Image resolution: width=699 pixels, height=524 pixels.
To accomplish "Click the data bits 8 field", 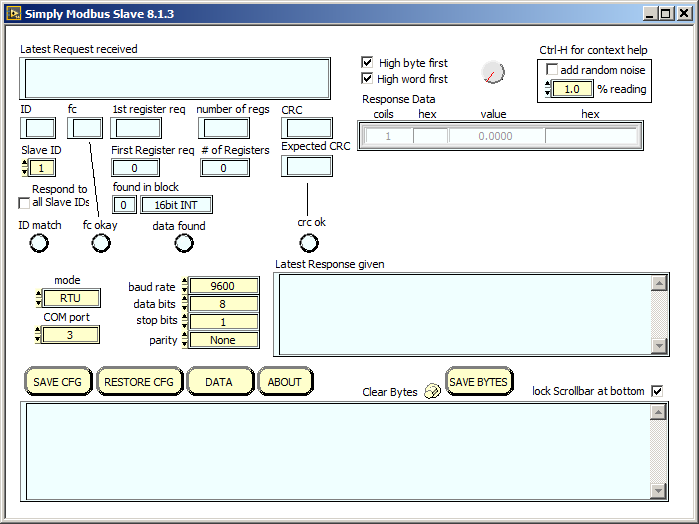I will click(224, 304).
